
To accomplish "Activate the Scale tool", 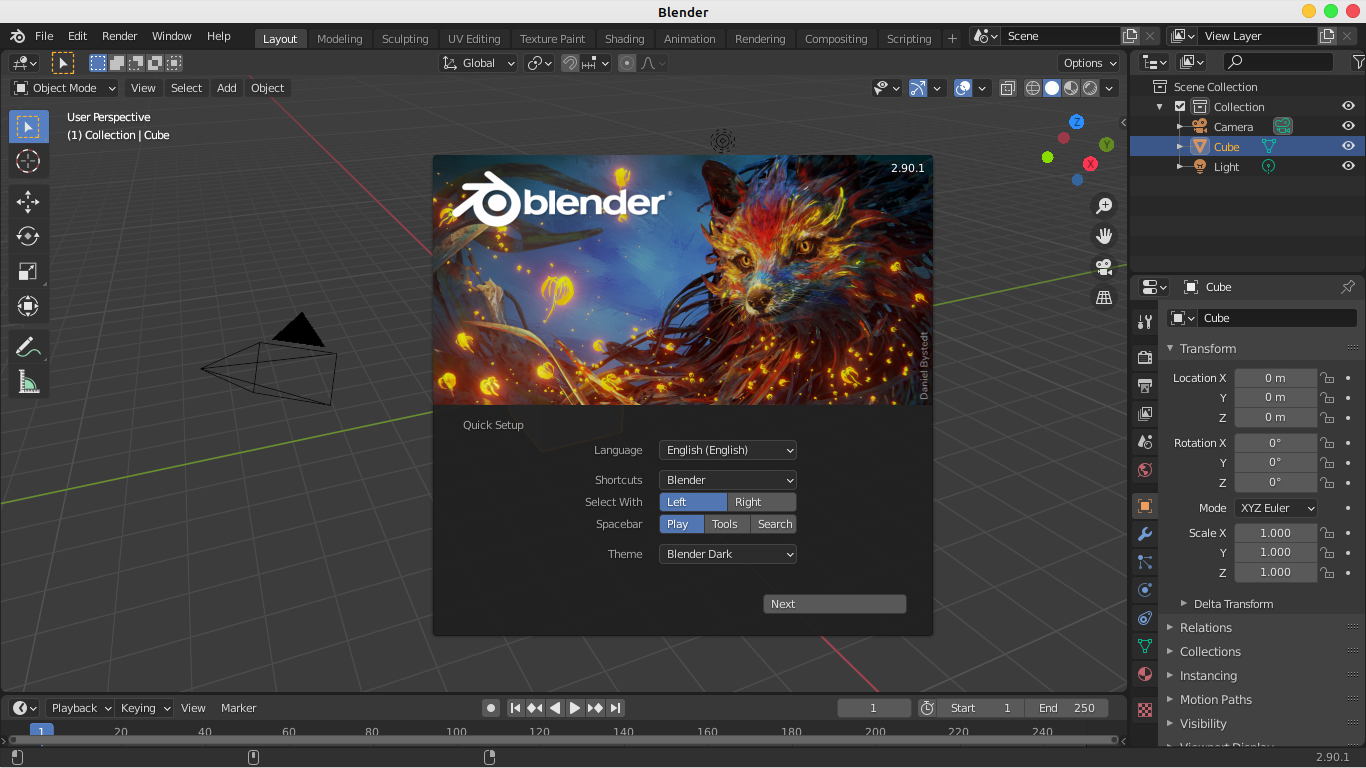I will 28,271.
